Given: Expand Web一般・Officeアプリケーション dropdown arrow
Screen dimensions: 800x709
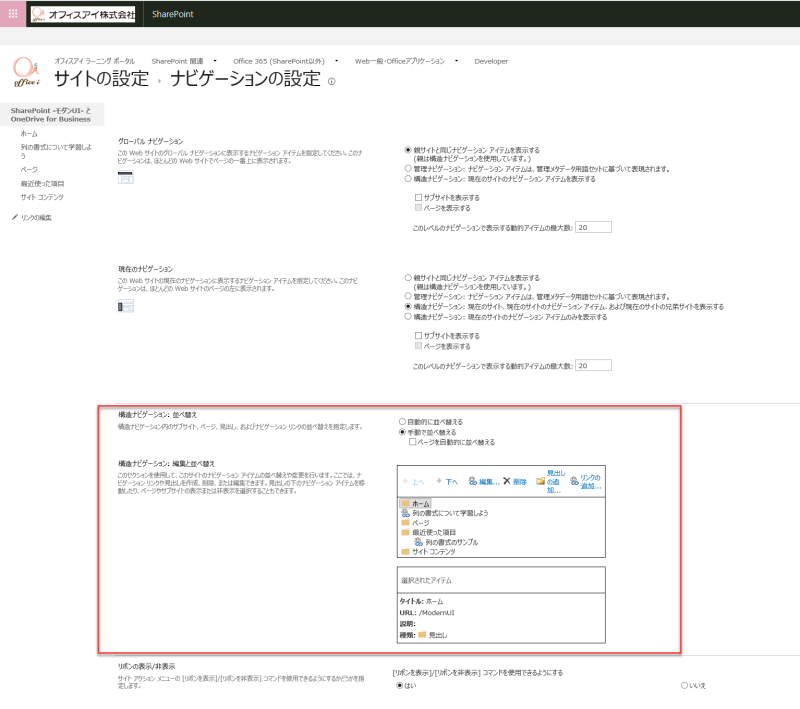Looking at the screenshot, I should pyautogui.click(x=456, y=61).
